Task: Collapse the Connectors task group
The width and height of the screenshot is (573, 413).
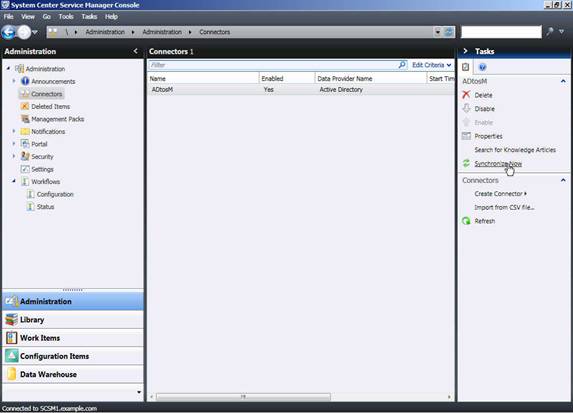Action: click(563, 180)
